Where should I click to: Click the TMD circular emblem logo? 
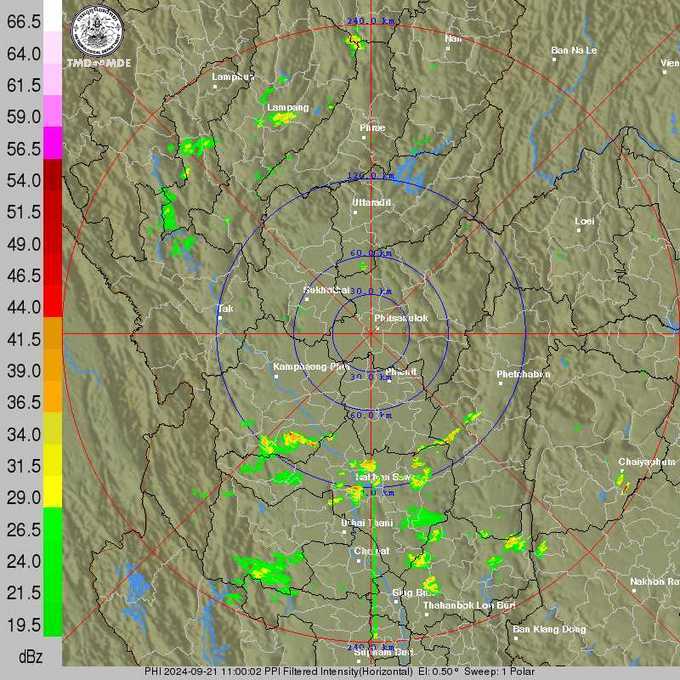(x=98, y=31)
